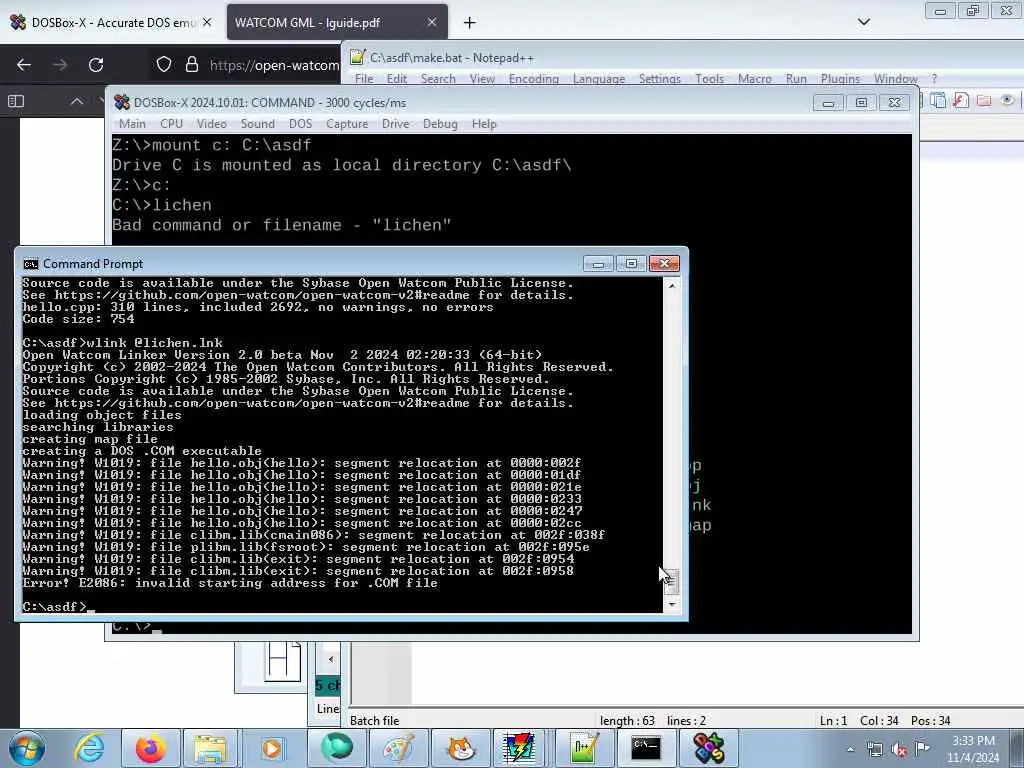The width and height of the screenshot is (1024, 768).
Task: Click the browser shield tracking protection icon
Action: tap(164, 65)
